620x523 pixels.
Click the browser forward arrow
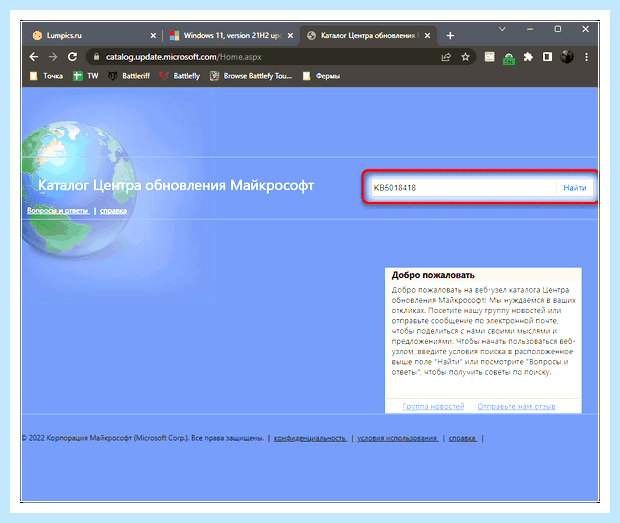click(x=53, y=57)
